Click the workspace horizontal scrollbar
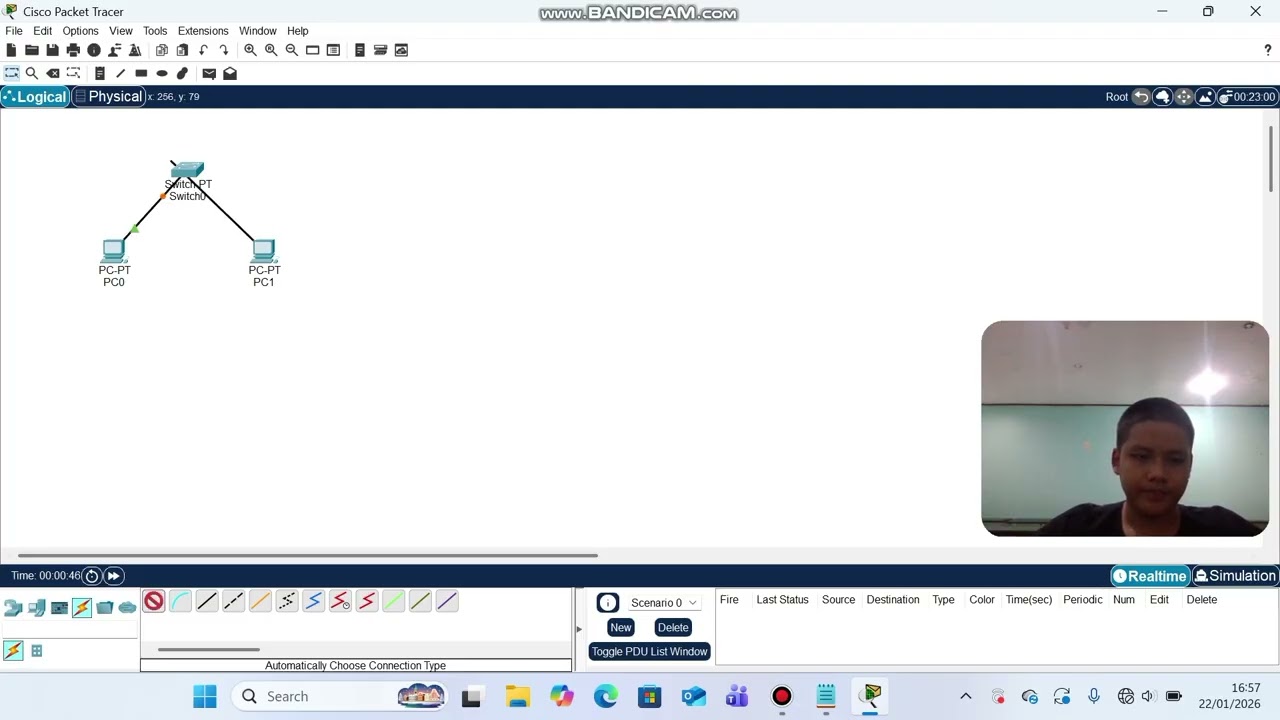Viewport: 1280px width, 720px height. tap(308, 555)
